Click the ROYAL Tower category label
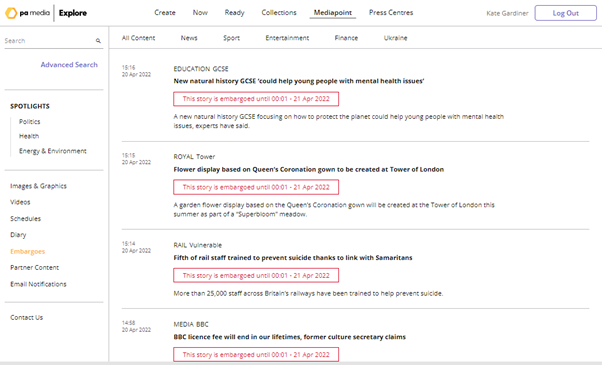602x365 pixels. coord(194,157)
